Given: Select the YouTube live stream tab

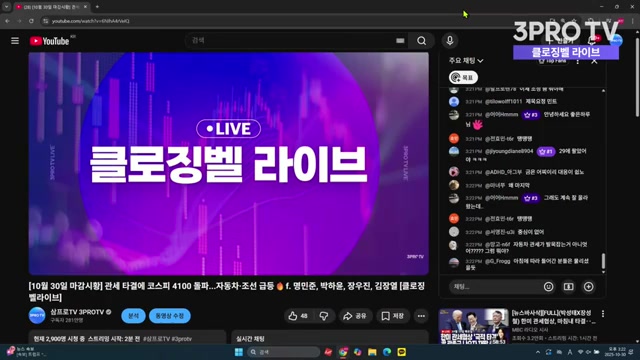Looking at the screenshot, I should pyautogui.click(x=51, y=7).
